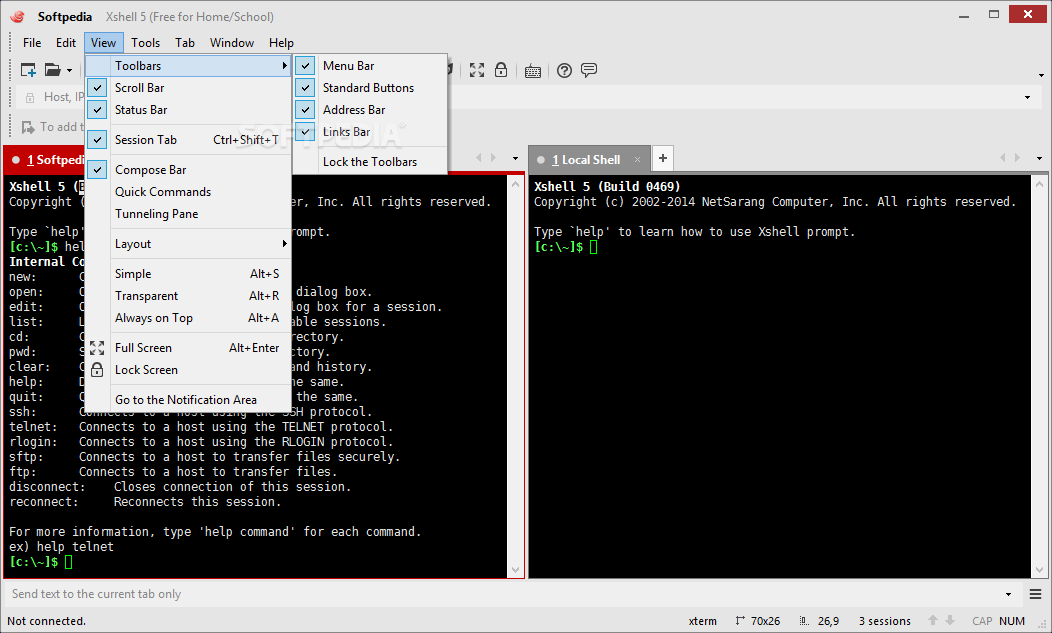Click the Help question mark icon
The height and width of the screenshot is (633, 1052).
tap(564, 70)
